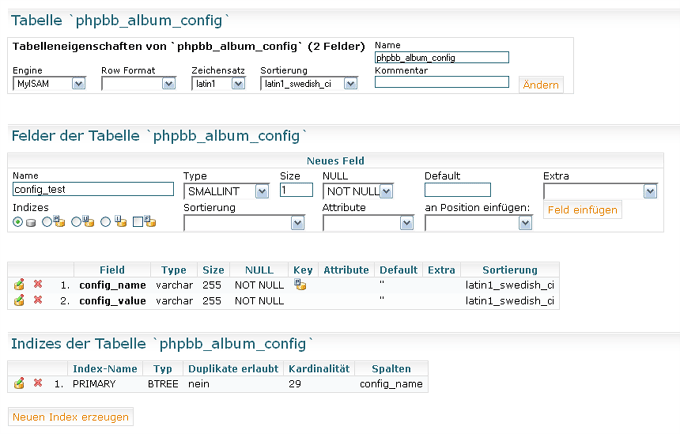Screen dimensions: 680x434
Task: Select the unique index radio button
Action: [x=76, y=222]
